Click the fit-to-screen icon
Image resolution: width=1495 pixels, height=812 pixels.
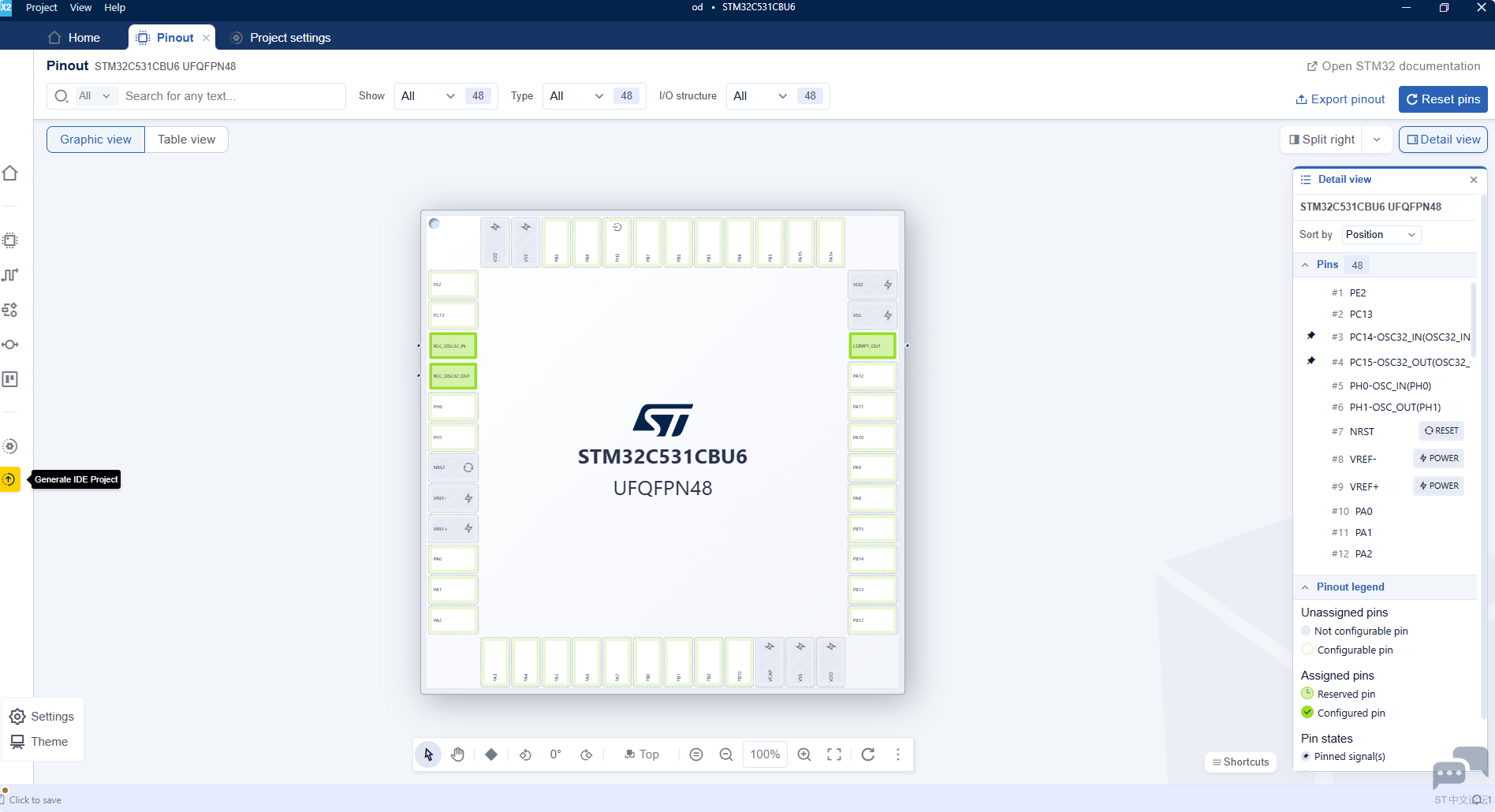[834, 754]
